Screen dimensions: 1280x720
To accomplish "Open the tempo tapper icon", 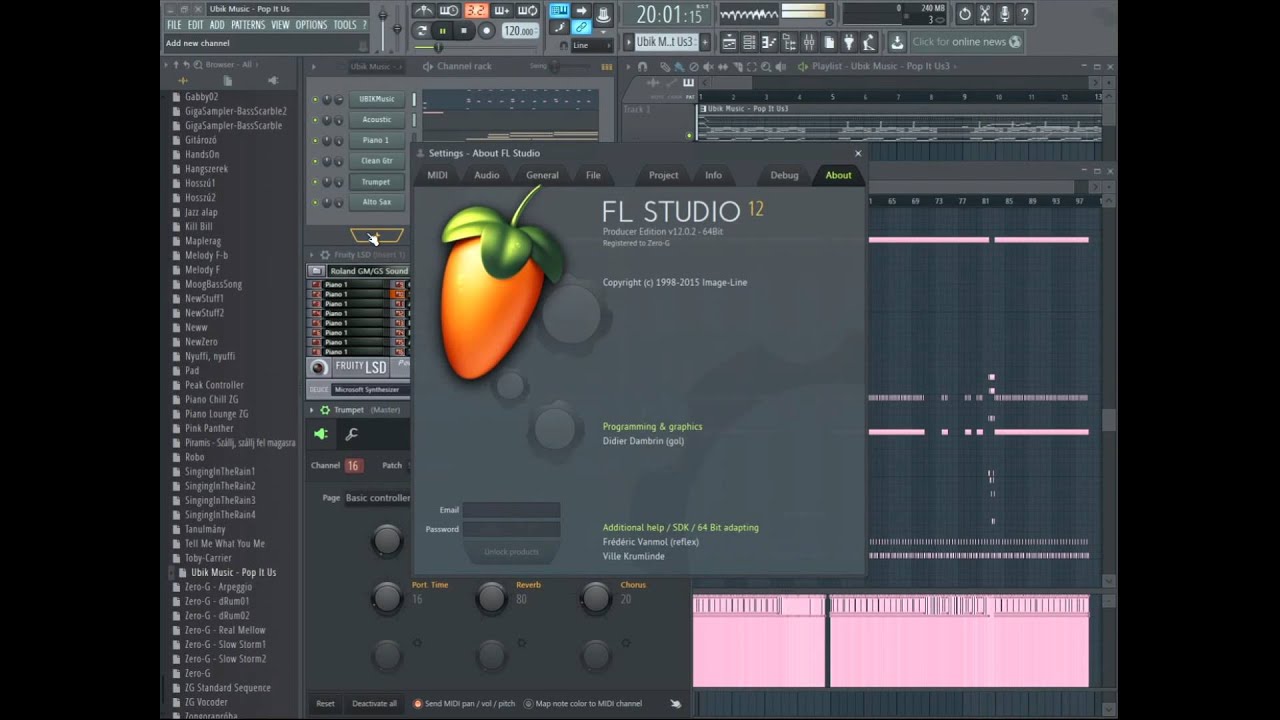I will (868, 42).
